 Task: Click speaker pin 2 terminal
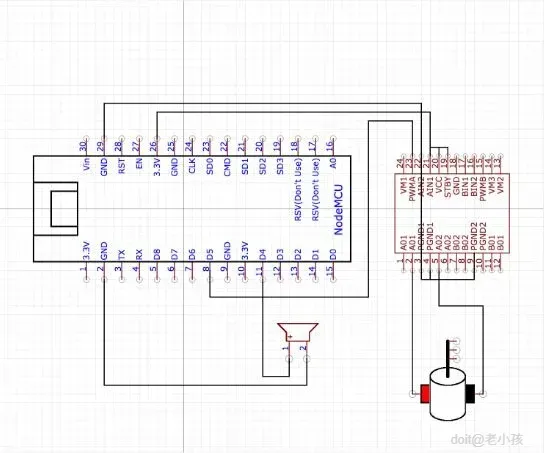[307, 359]
